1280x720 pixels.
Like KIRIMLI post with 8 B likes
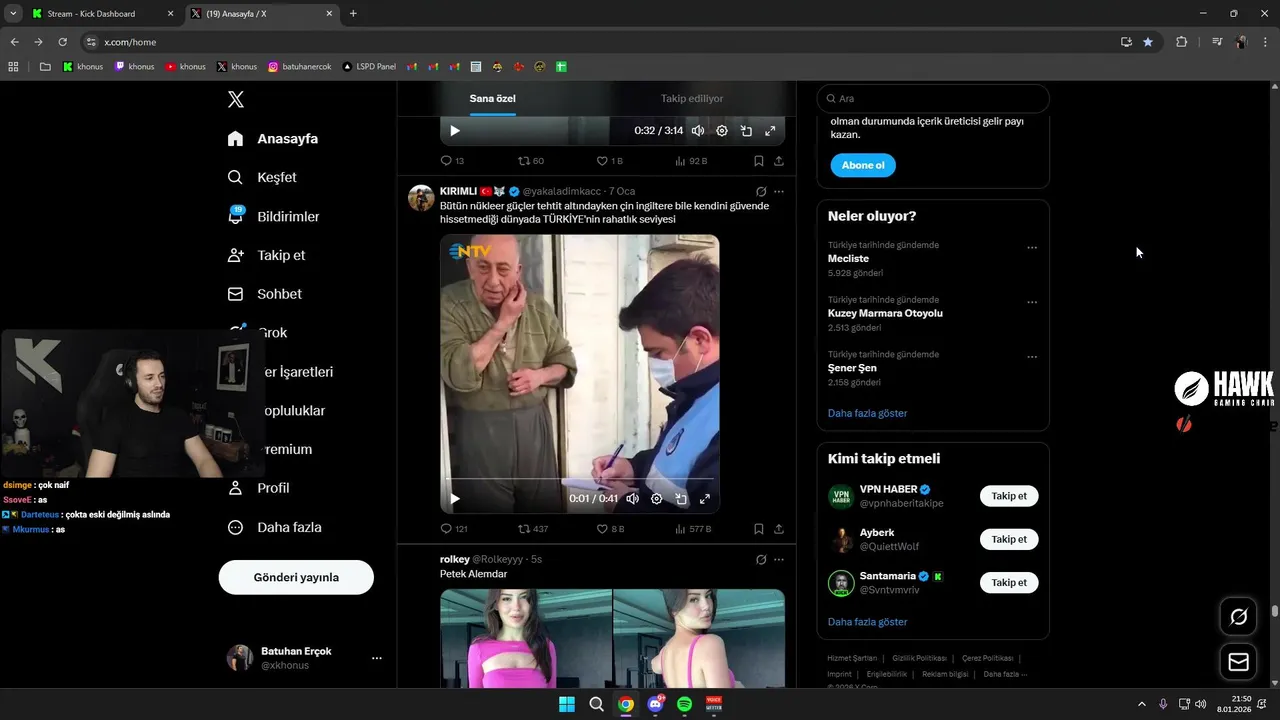pyautogui.click(x=610, y=529)
